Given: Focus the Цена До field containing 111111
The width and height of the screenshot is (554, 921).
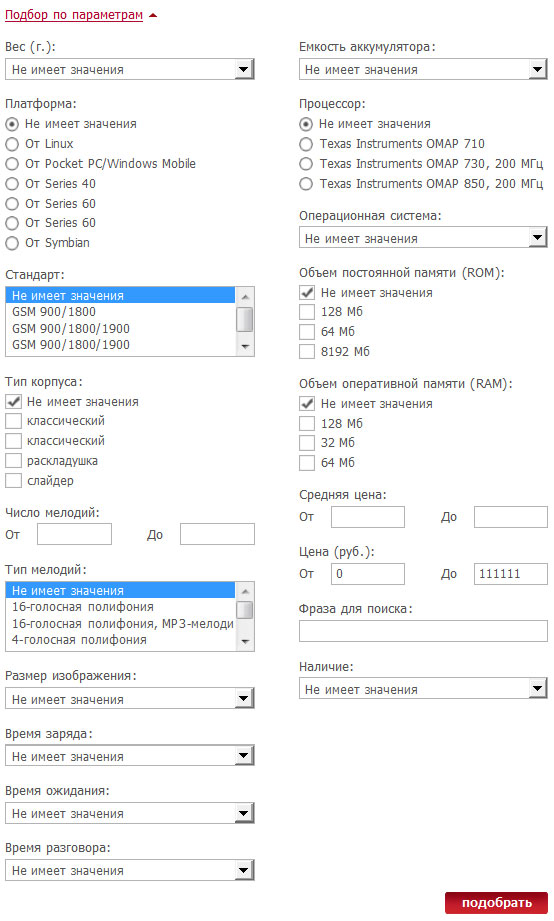Looking at the screenshot, I should 511,574.
